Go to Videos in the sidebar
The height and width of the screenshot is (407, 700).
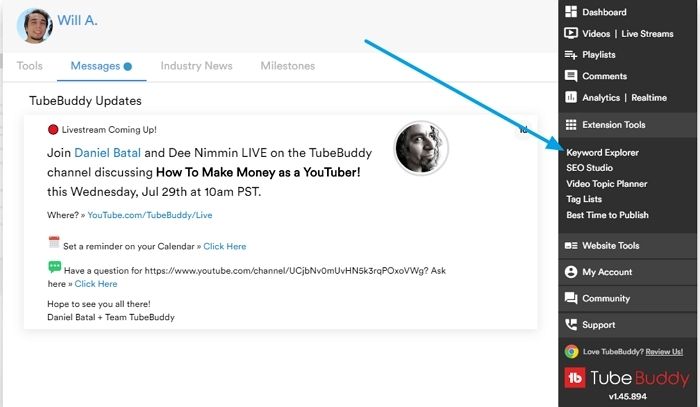pos(596,33)
